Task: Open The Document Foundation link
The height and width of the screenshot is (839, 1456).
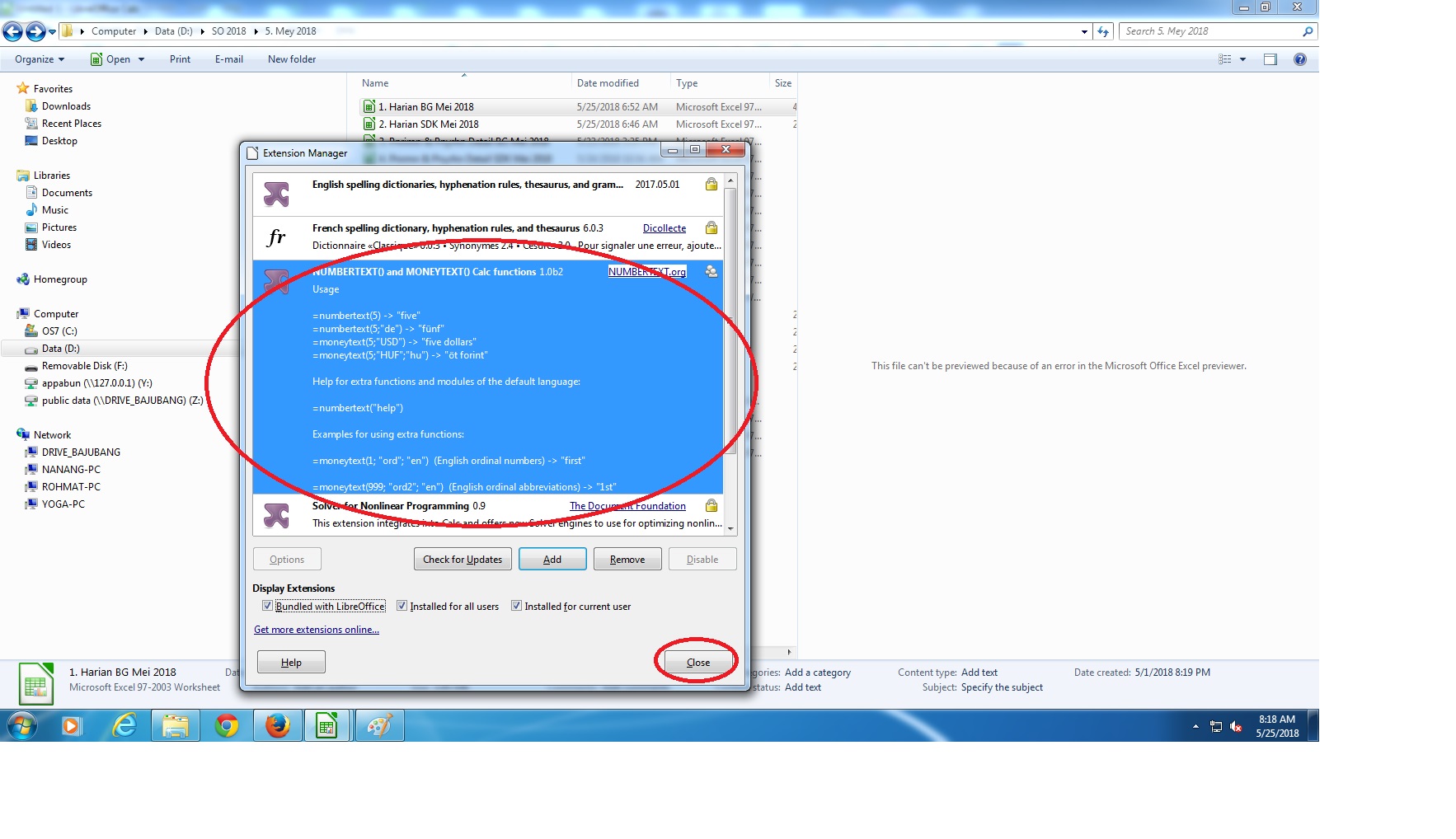Action: click(627, 506)
